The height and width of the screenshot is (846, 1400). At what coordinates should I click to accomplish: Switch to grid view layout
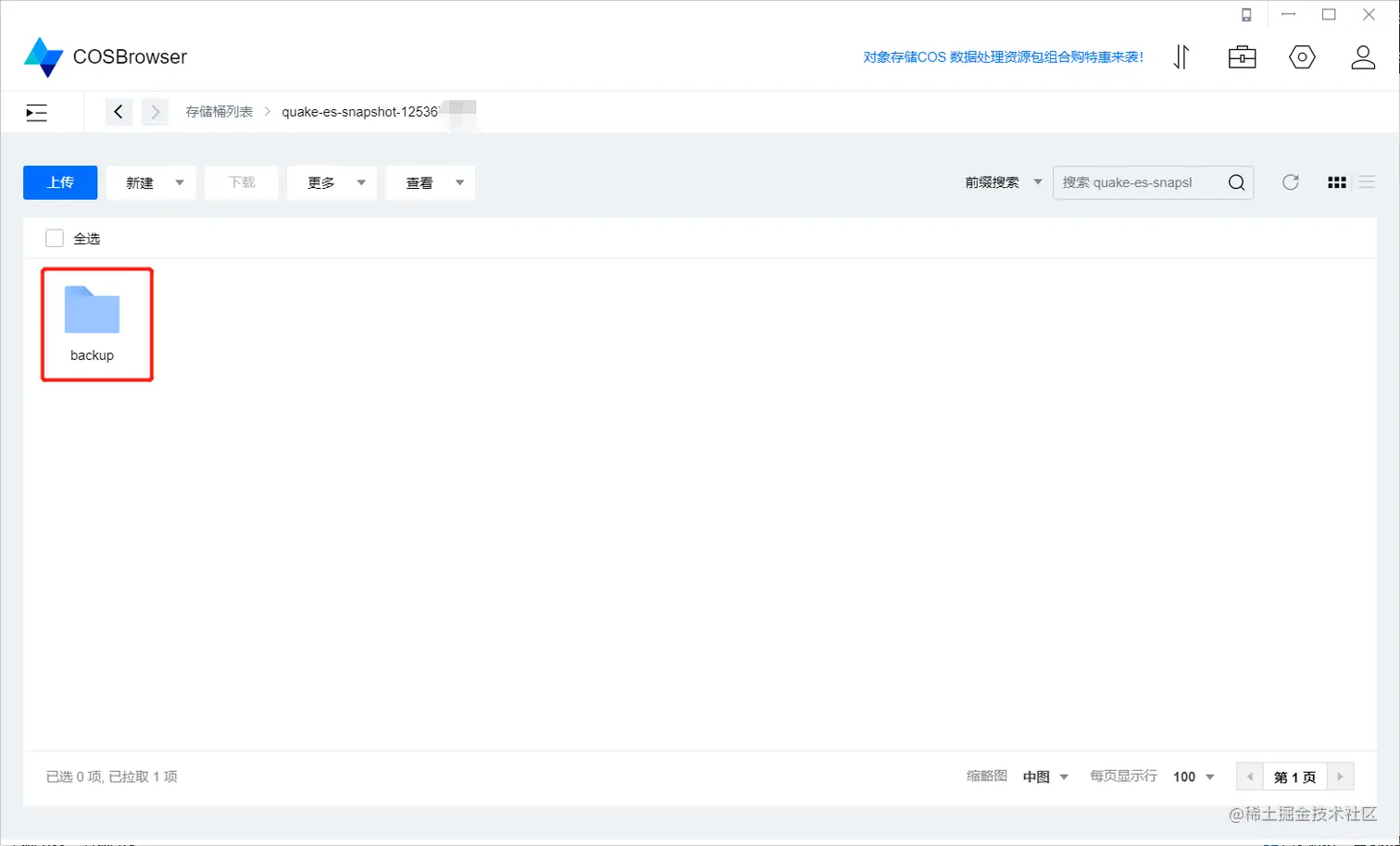(1336, 182)
